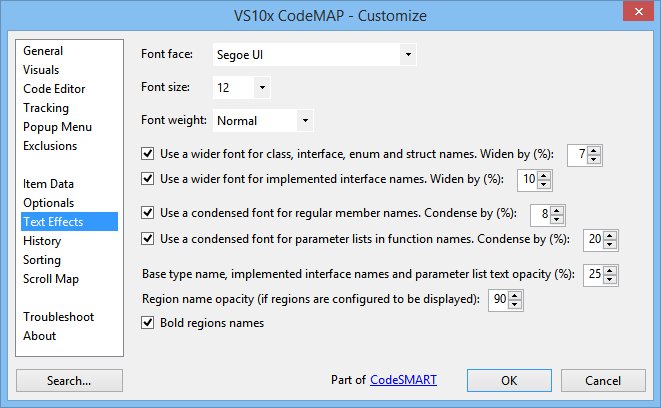
Task: Increase regular member condense percentage spinner
Action: point(557,211)
